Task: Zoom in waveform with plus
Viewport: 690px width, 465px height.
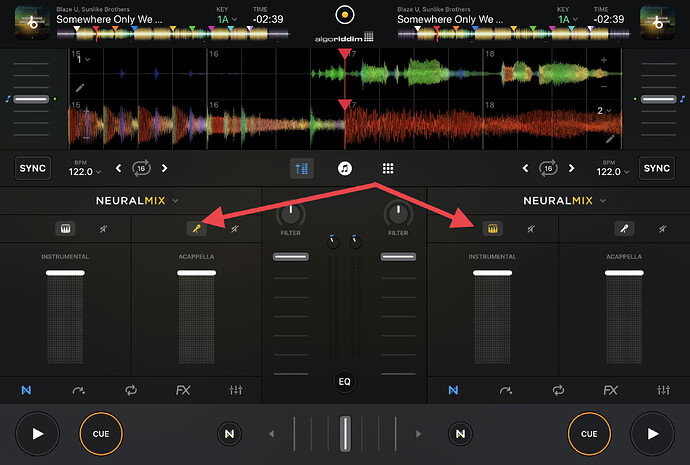Action: [x=604, y=60]
